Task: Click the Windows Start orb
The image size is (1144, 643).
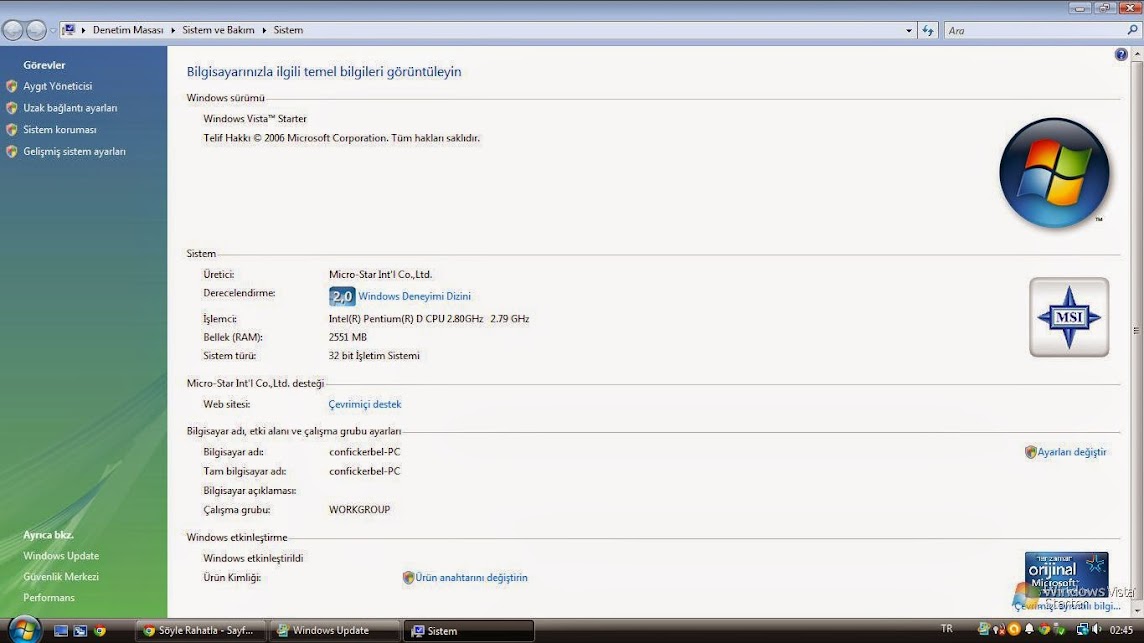Action: (x=23, y=630)
